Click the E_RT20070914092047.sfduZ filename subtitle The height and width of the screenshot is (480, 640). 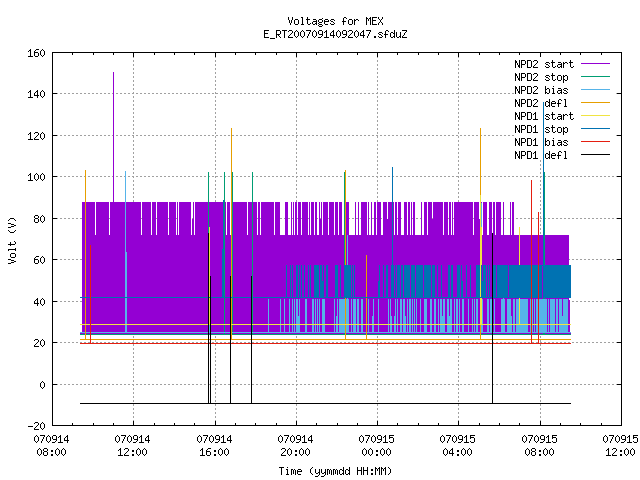[335, 34]
